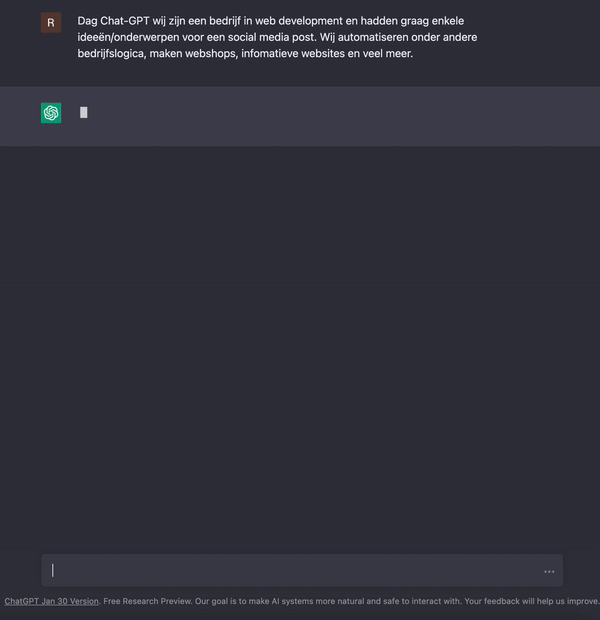The image size is (600, 620).
Task: Click the empty conversation area below the response
Action: pyautogui.click(x=300, y=348)
